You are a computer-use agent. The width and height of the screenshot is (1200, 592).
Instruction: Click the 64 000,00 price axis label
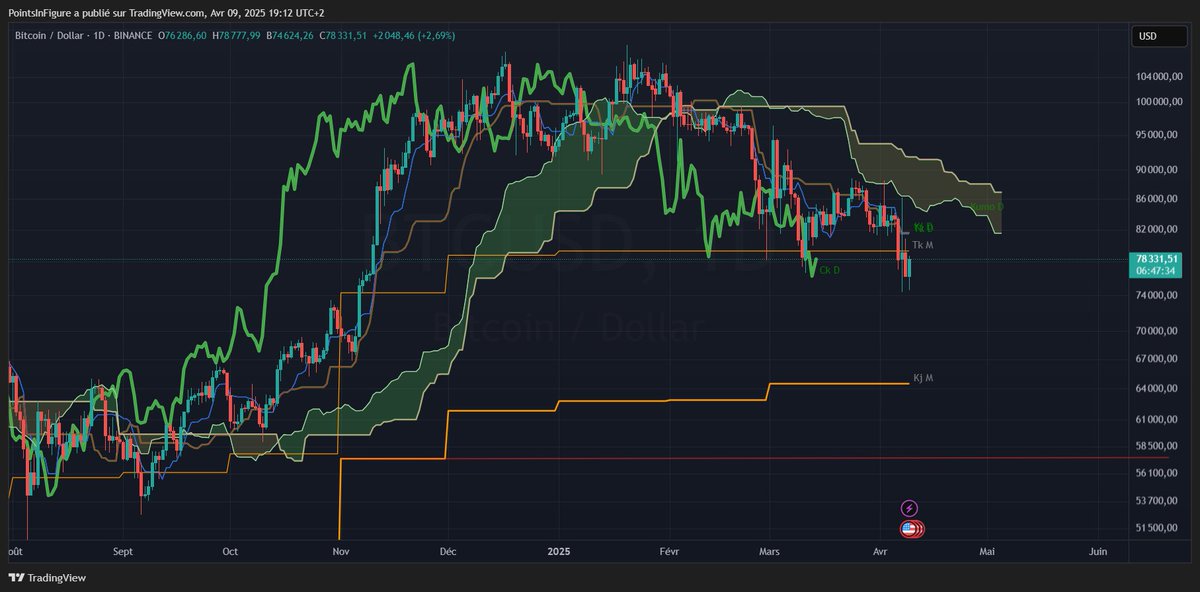(1159, 389)
